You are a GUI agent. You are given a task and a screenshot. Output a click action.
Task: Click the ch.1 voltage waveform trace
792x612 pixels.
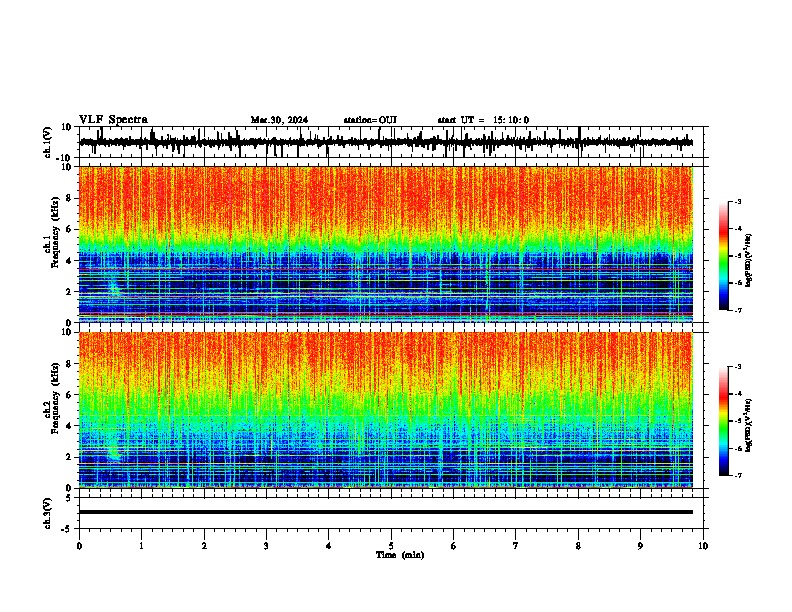[x=385, y=142]
